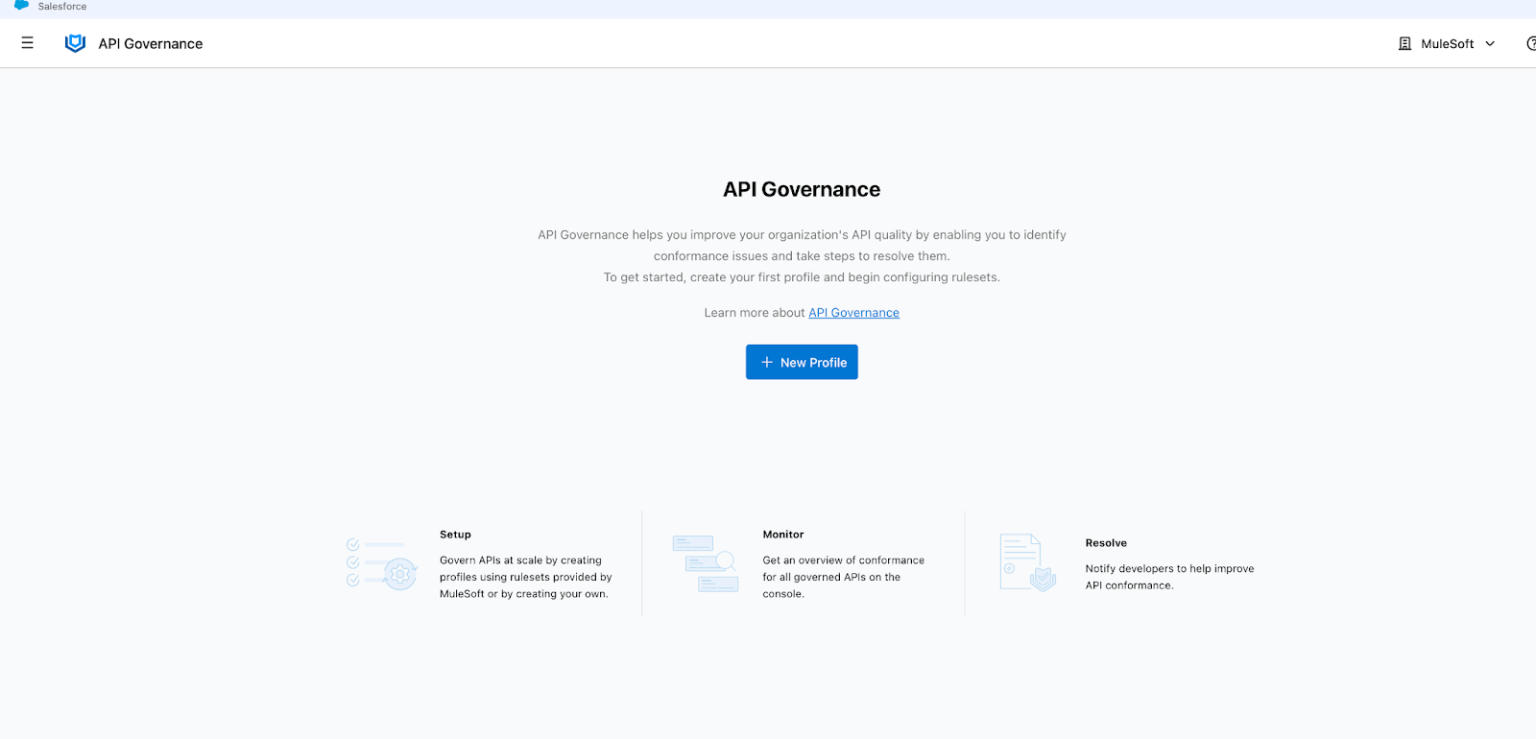Click the Resolve section heading text
Screen dimensions: 1536x739
click(1106, 542)
